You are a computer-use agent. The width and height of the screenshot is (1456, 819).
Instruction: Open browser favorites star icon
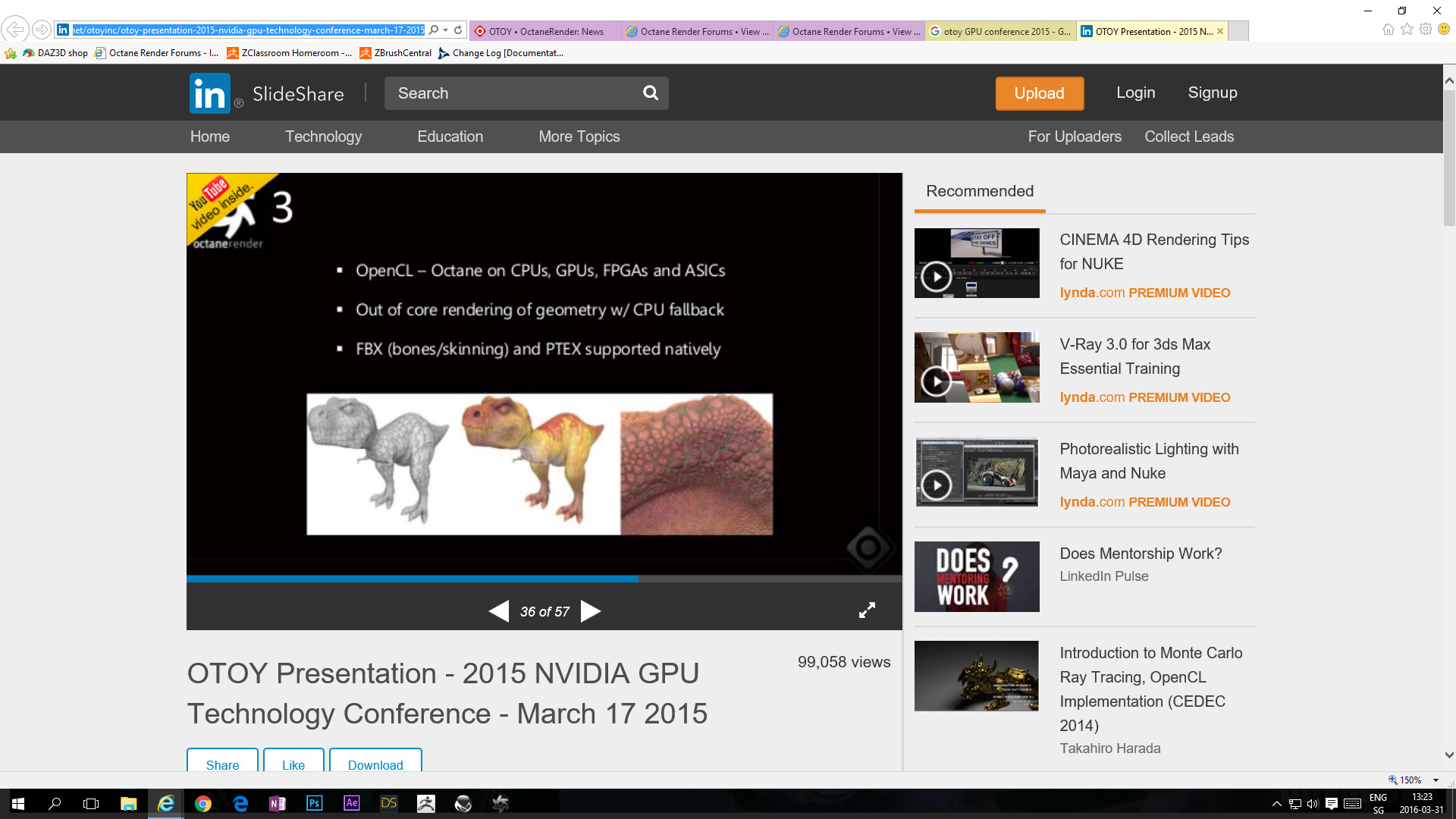[1407, 30]
